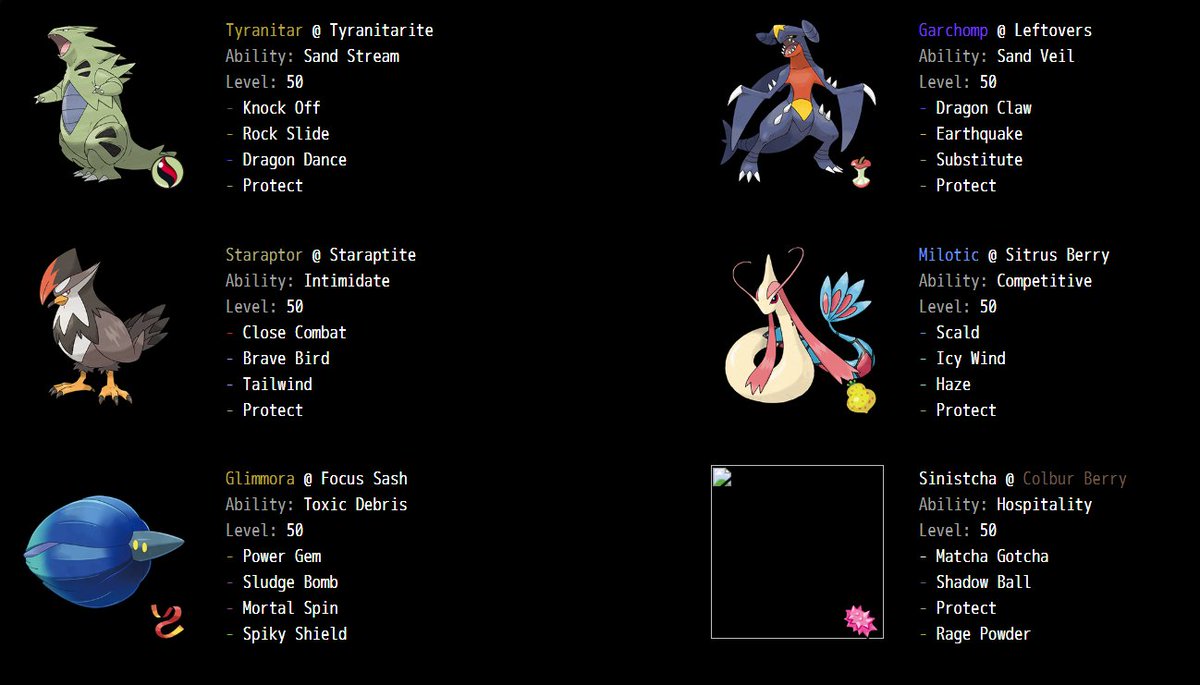Click the Substitute move

tap(979, 160)
